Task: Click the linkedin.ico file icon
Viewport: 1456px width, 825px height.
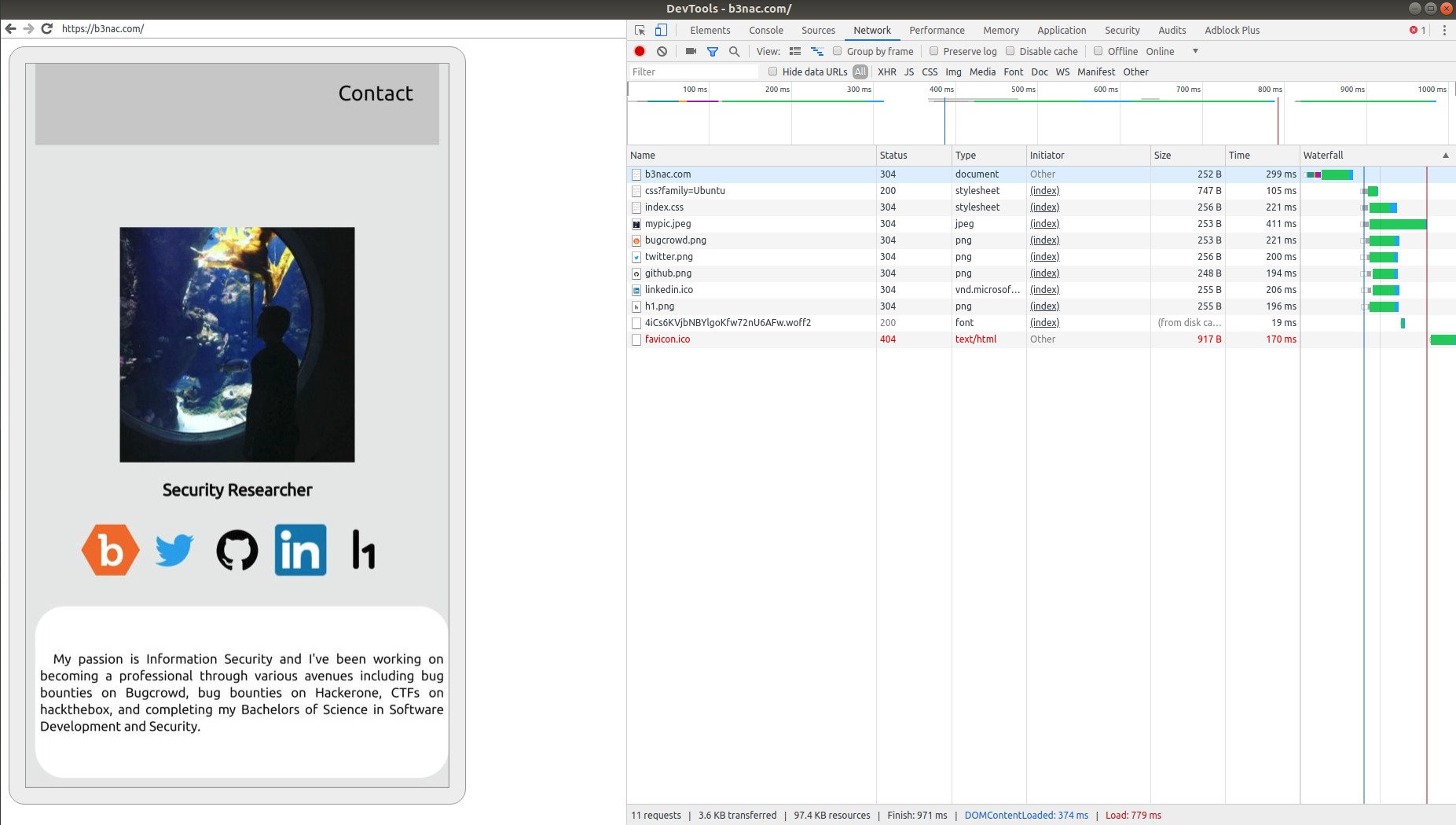Action: [636, 290]
